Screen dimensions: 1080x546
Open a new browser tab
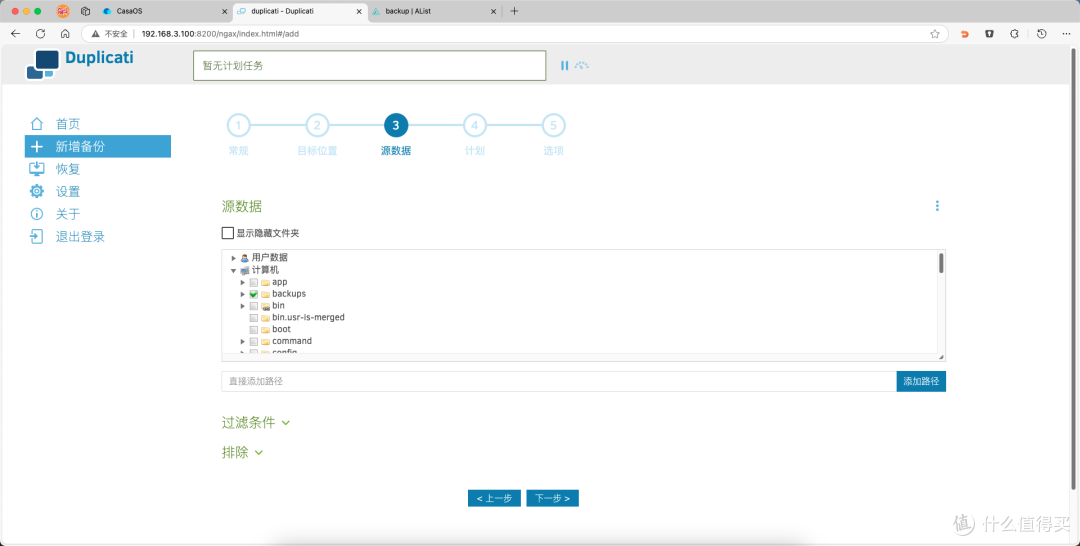[x=514, y=11]
